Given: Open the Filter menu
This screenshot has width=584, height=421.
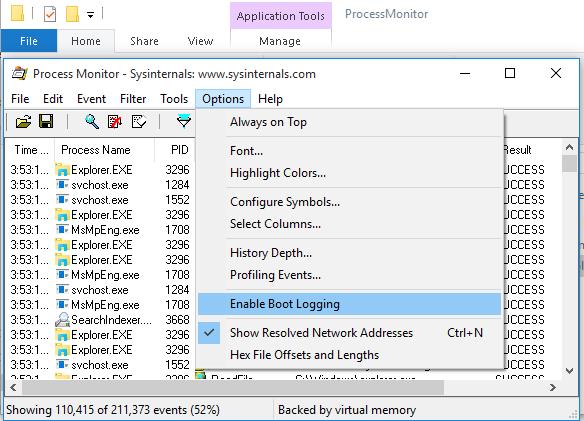Looking at the screenshot, I should click(x=133, y=99).
